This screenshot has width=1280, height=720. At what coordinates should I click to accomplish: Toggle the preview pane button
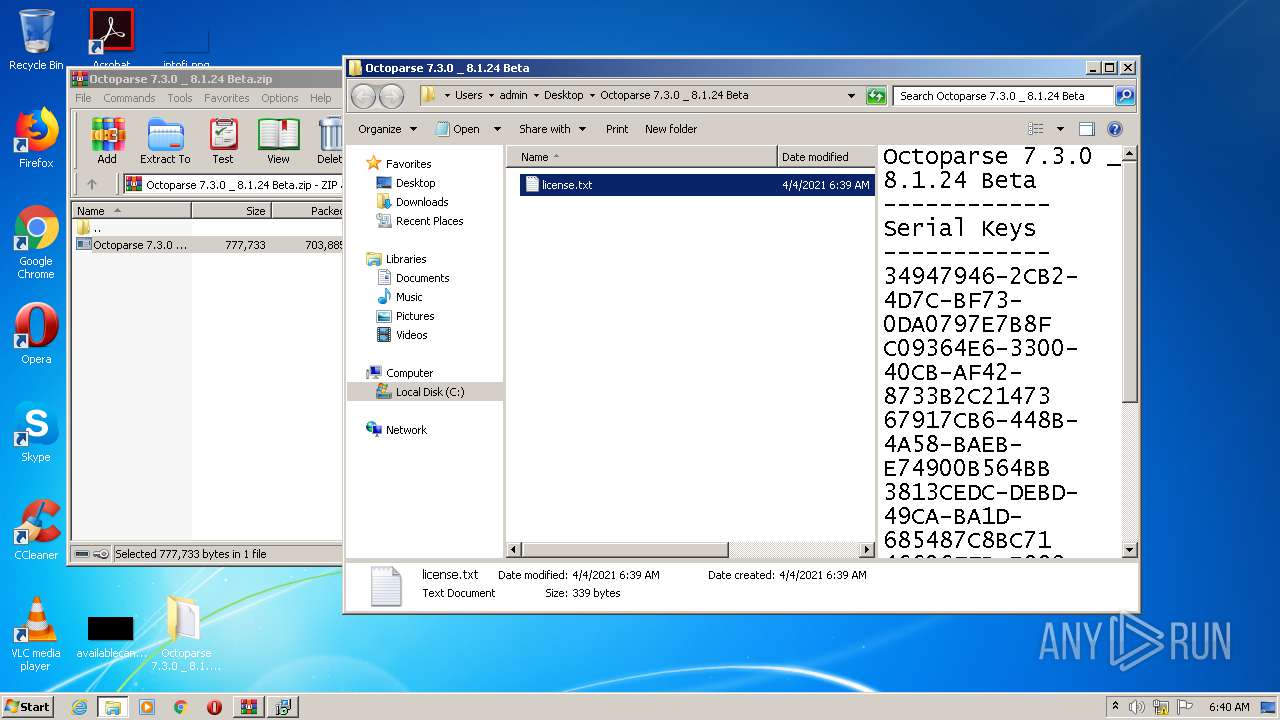[x=1087, y=129]
